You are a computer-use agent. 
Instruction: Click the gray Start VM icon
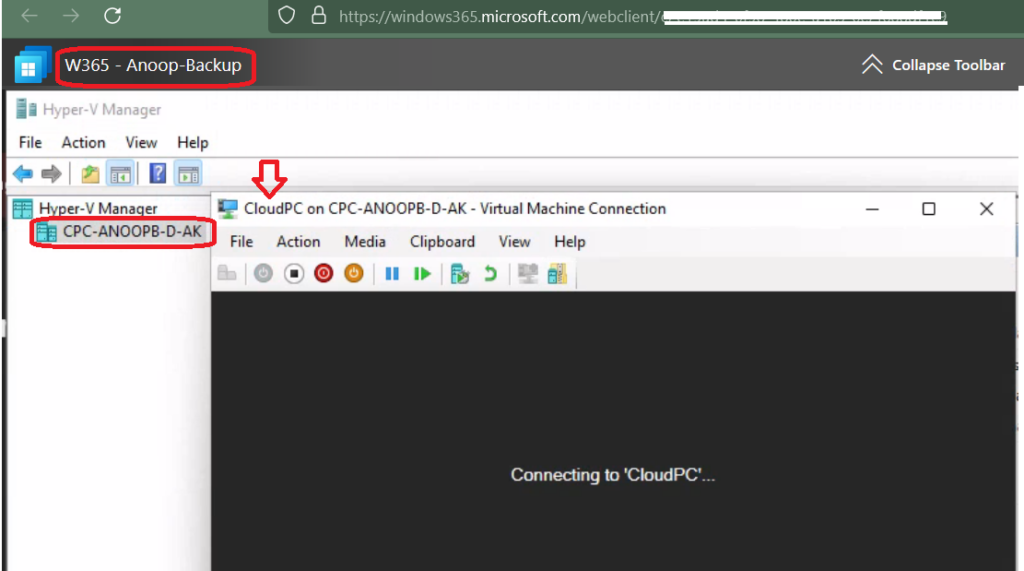263,273
